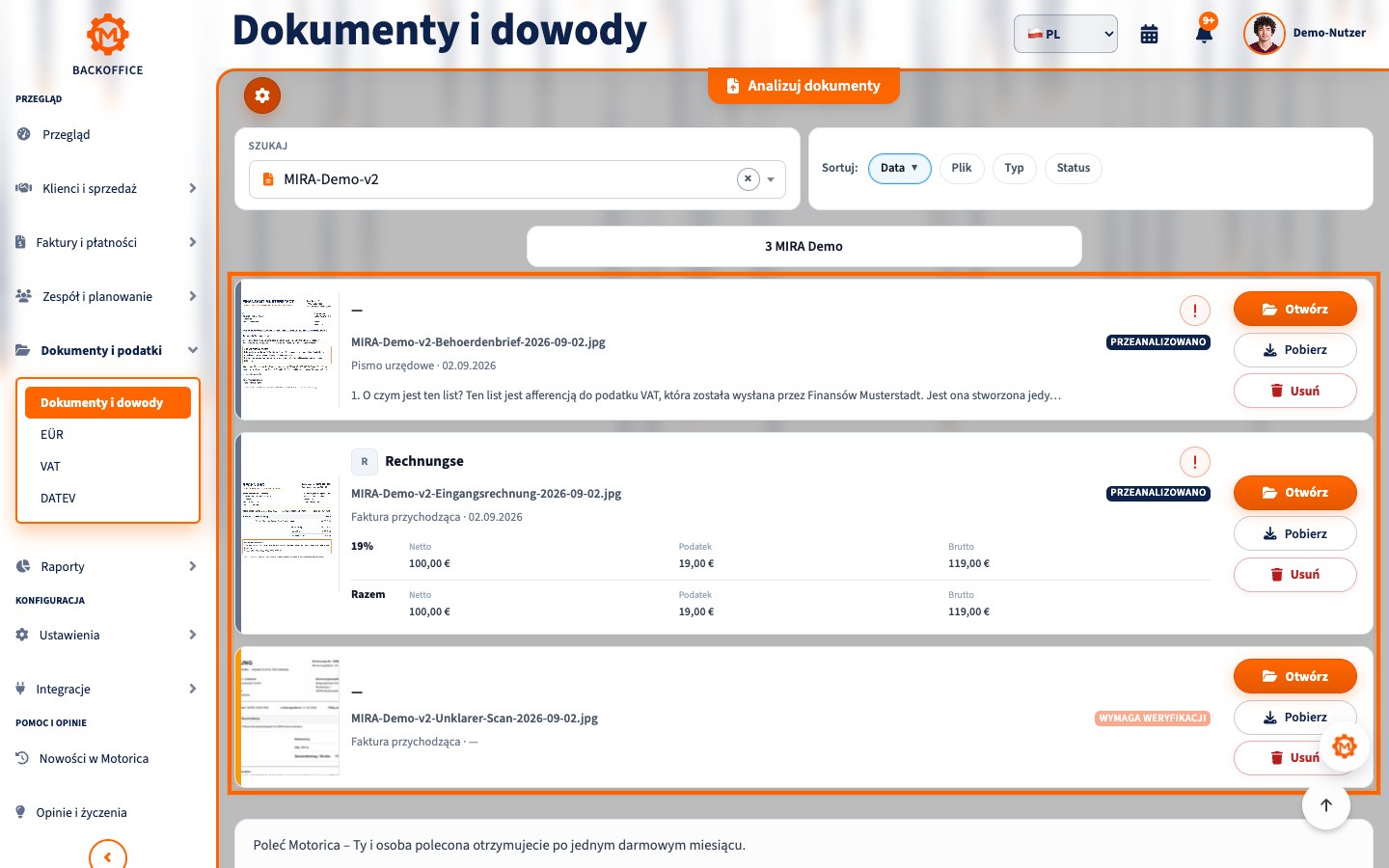The image size is (1389, 868).
Task: Open the DATEV submenu item
Action: pyautogui.click(x=108, y=499)
